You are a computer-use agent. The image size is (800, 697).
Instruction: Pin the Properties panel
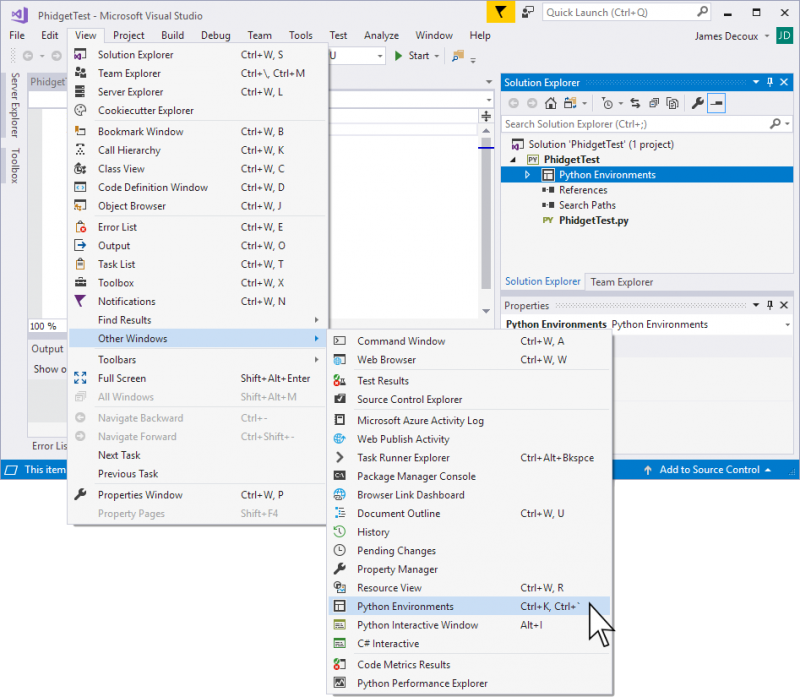770,305
